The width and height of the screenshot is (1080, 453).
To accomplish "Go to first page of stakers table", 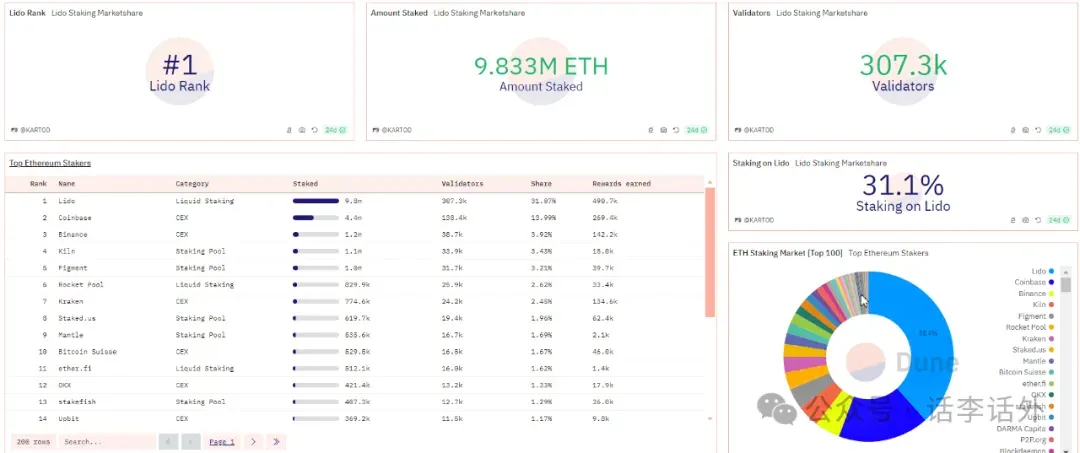I will pos(168,441).
